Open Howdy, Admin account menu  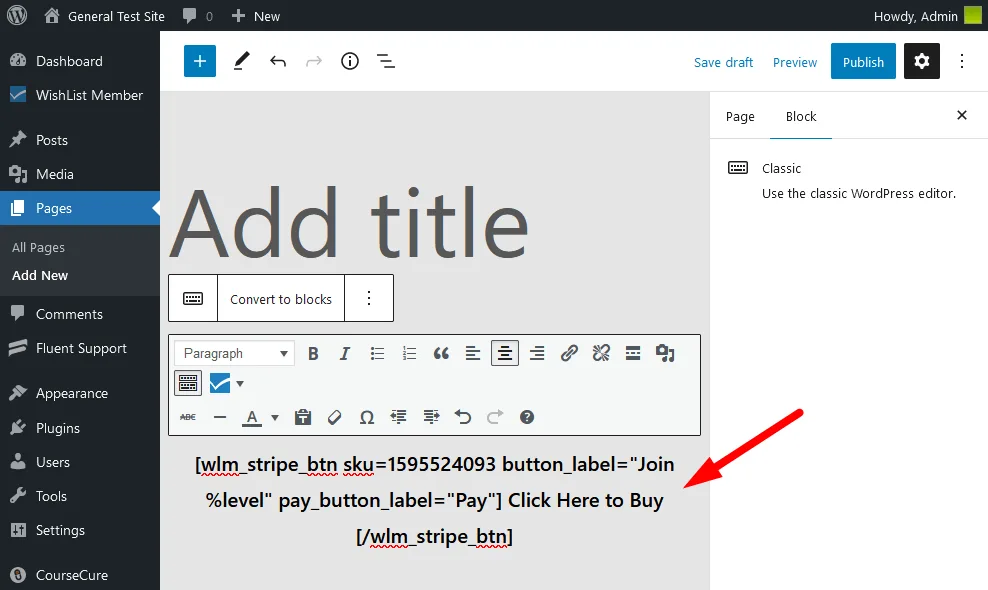tap(927, 16)
